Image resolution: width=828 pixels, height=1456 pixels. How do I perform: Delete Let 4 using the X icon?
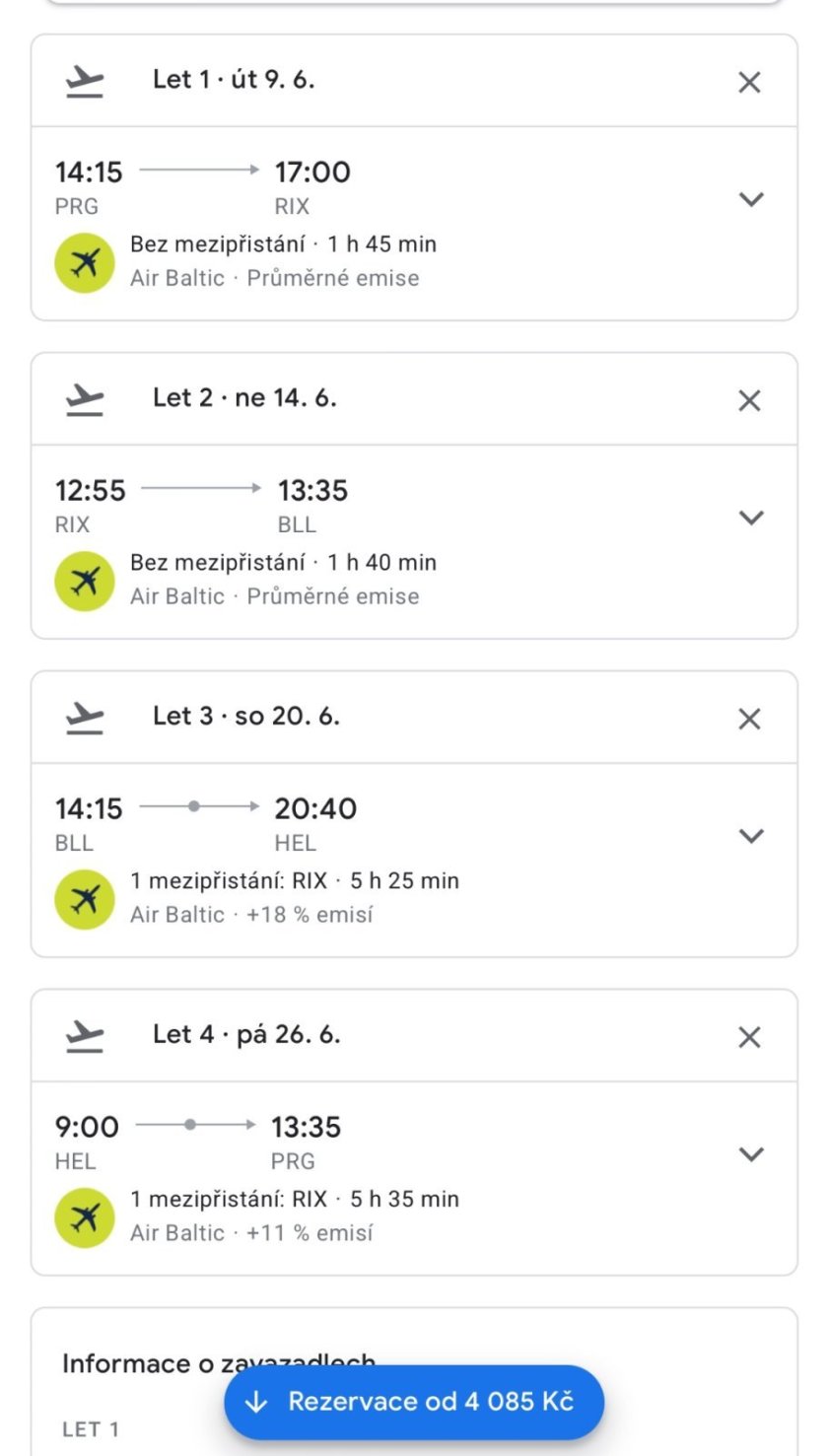click(749, 1038)
